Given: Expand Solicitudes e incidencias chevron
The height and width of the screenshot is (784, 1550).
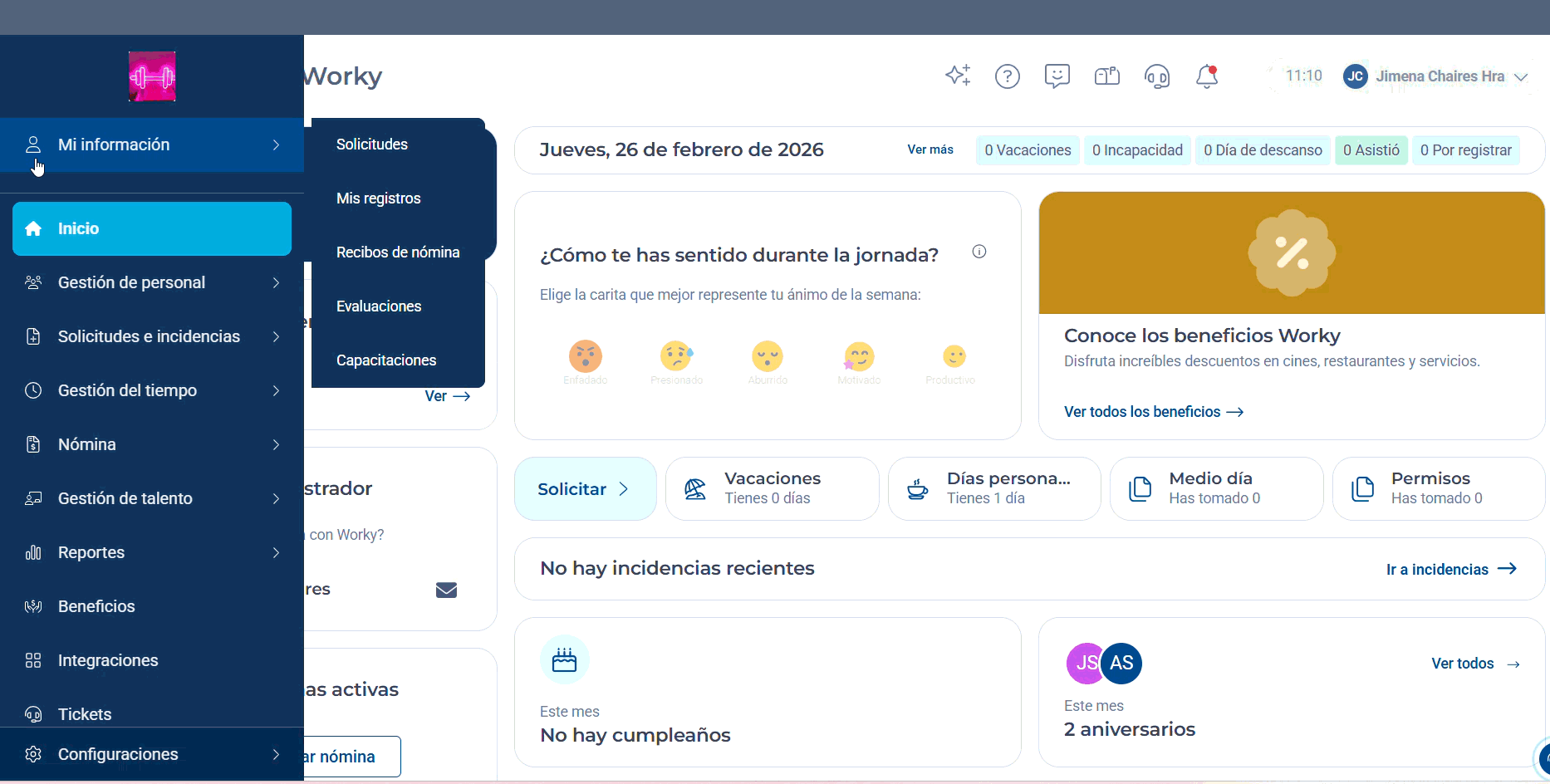Looking at the screenshot, I should tap(276, 336).
